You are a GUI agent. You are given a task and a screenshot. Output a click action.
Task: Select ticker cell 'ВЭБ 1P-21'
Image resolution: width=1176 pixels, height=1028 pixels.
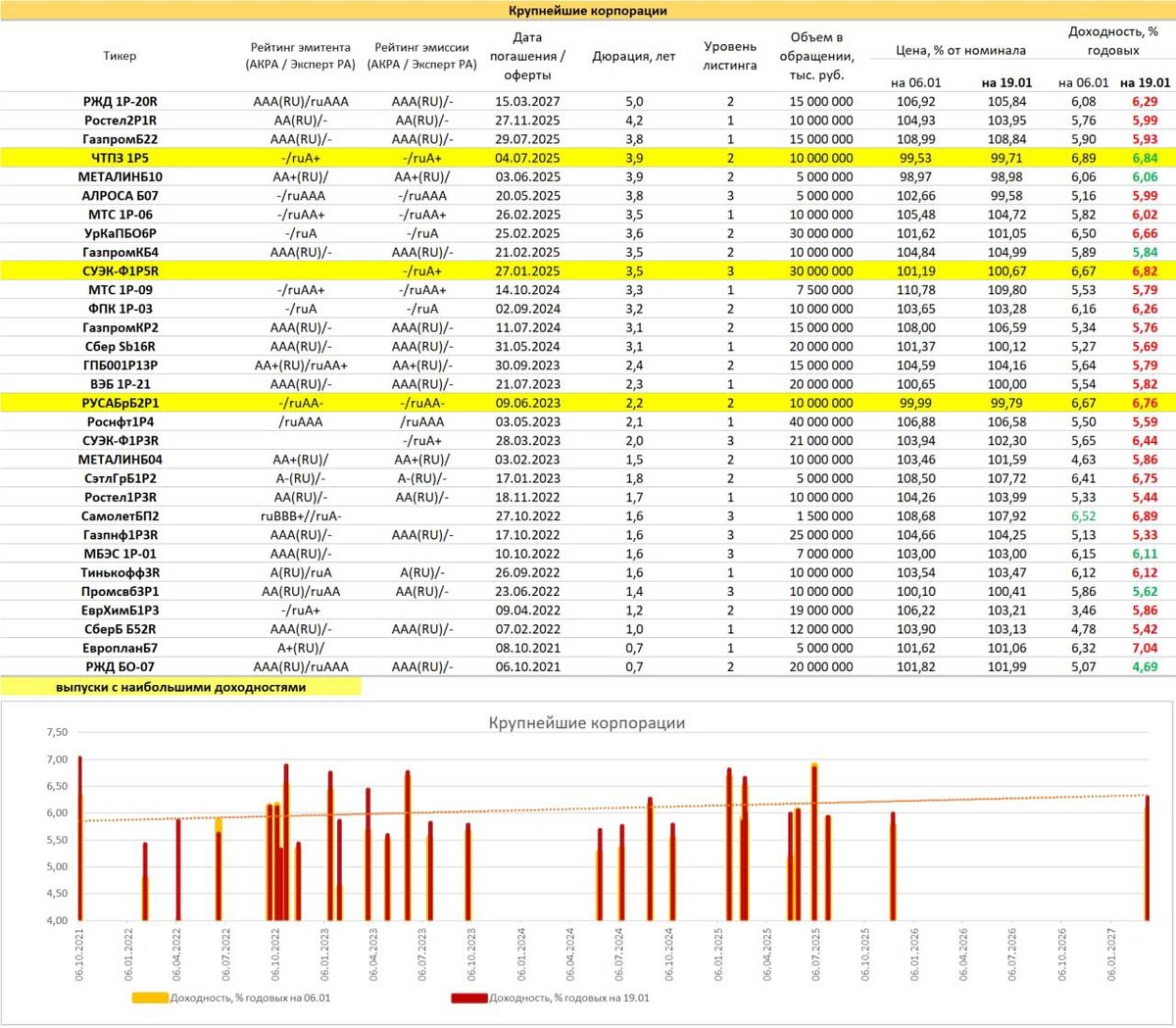click(x=120, y=383)
